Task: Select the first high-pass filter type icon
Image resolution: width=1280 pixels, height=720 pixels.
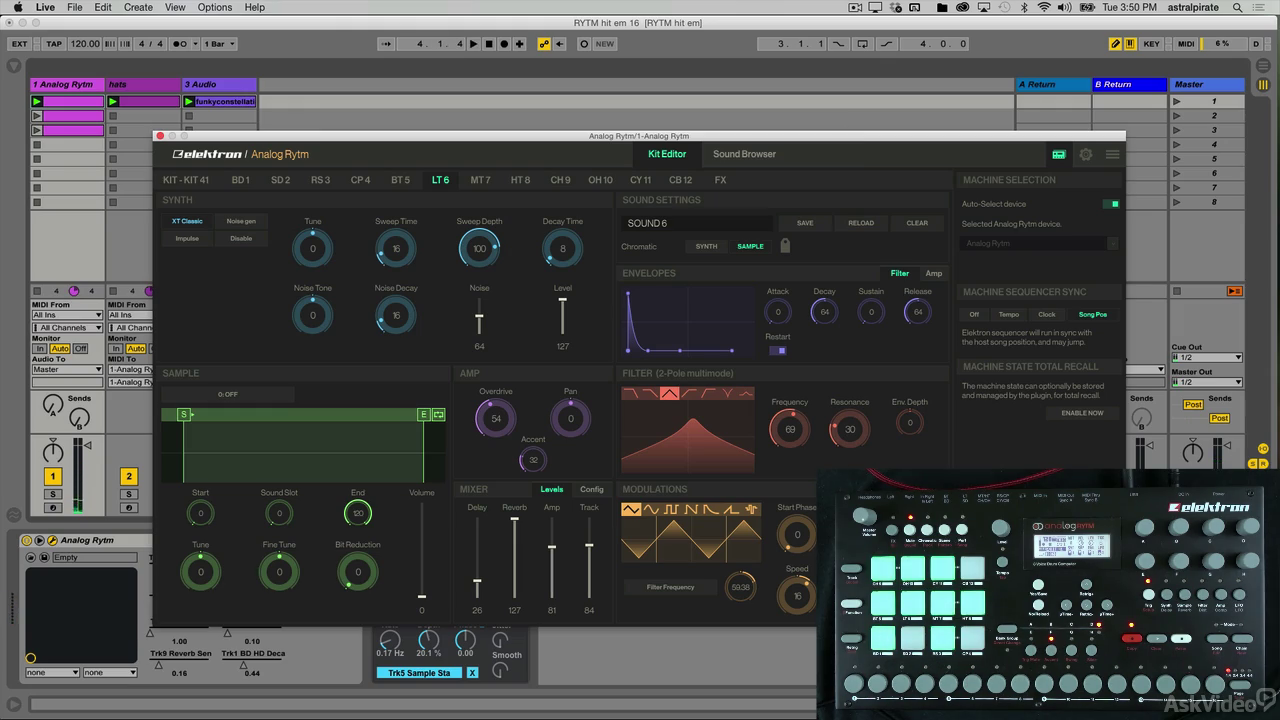Action: (x=688, y=393)
